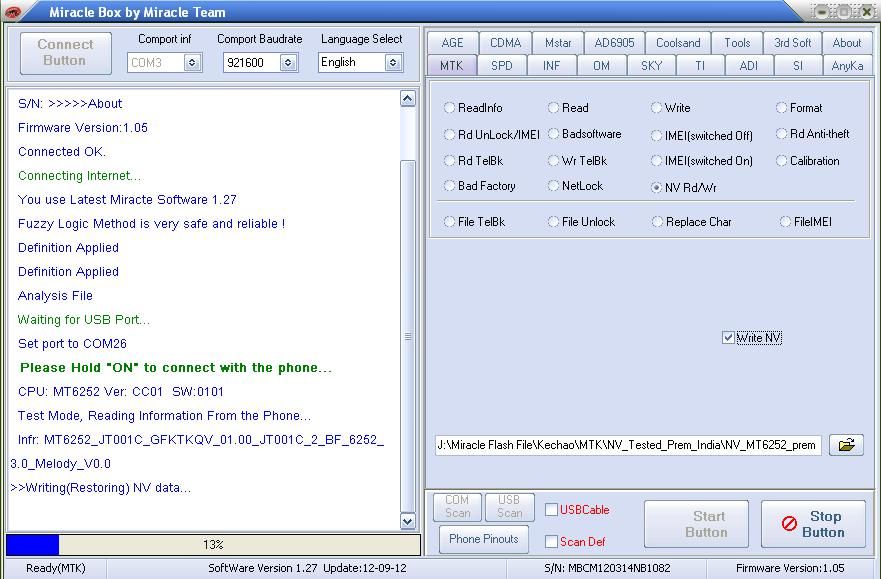Viewport: 881px width, 579px height.
Task: Click the COM Scan button
Action: pyautogui.click(x=457, y=507)
